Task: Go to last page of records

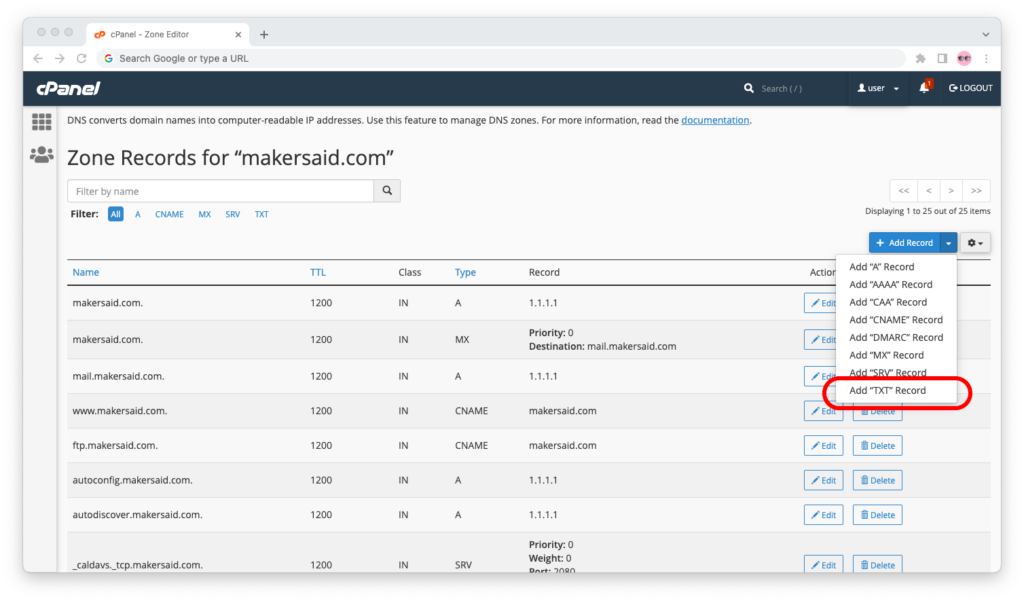Action: click(x=976, y=191)
